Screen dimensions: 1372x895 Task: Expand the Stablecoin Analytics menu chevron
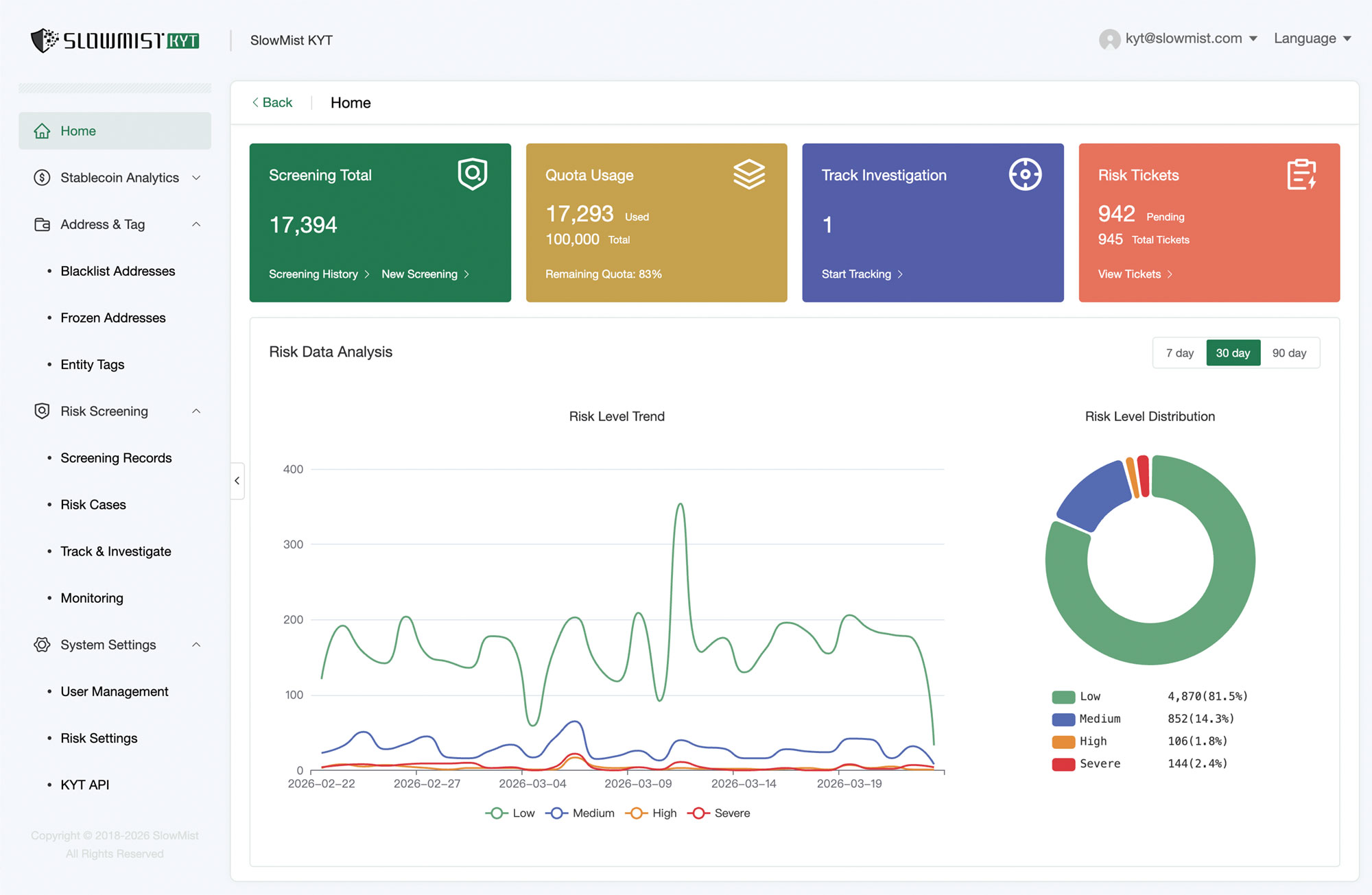coord(196,178)
